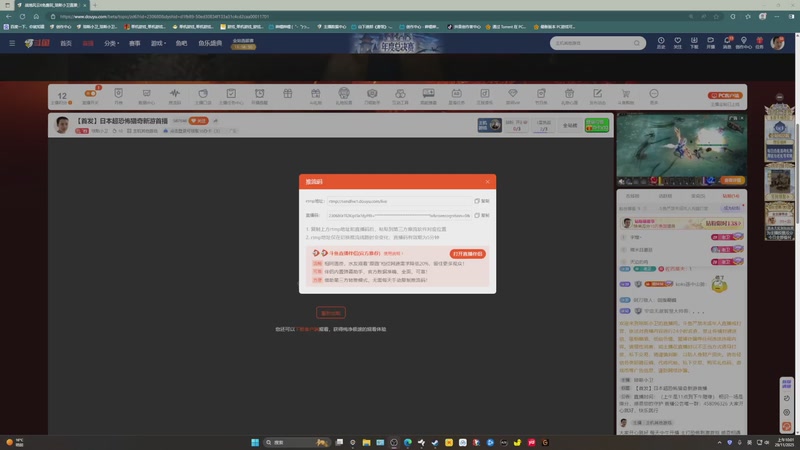Viewport: 800px width, 450px height.
Task: Click the green badge in room header
Action: [597, 125]
